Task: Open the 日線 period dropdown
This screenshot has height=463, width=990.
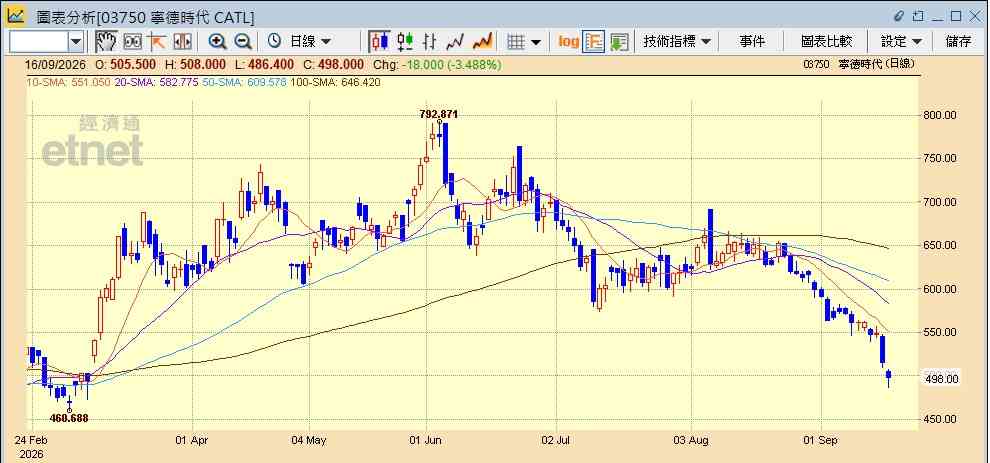Action: click(x=310, y=42)
